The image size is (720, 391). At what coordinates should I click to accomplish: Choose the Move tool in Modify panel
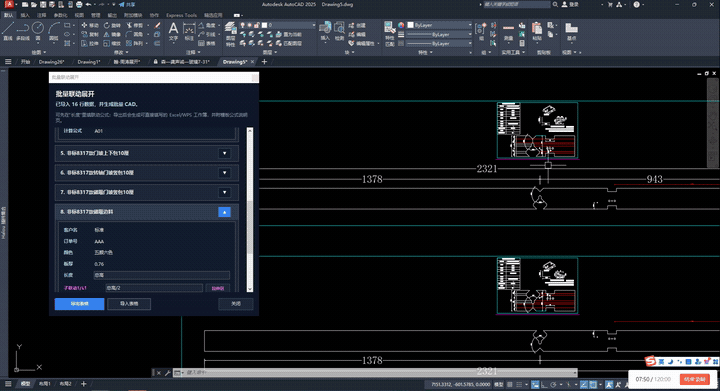[90, 25]
